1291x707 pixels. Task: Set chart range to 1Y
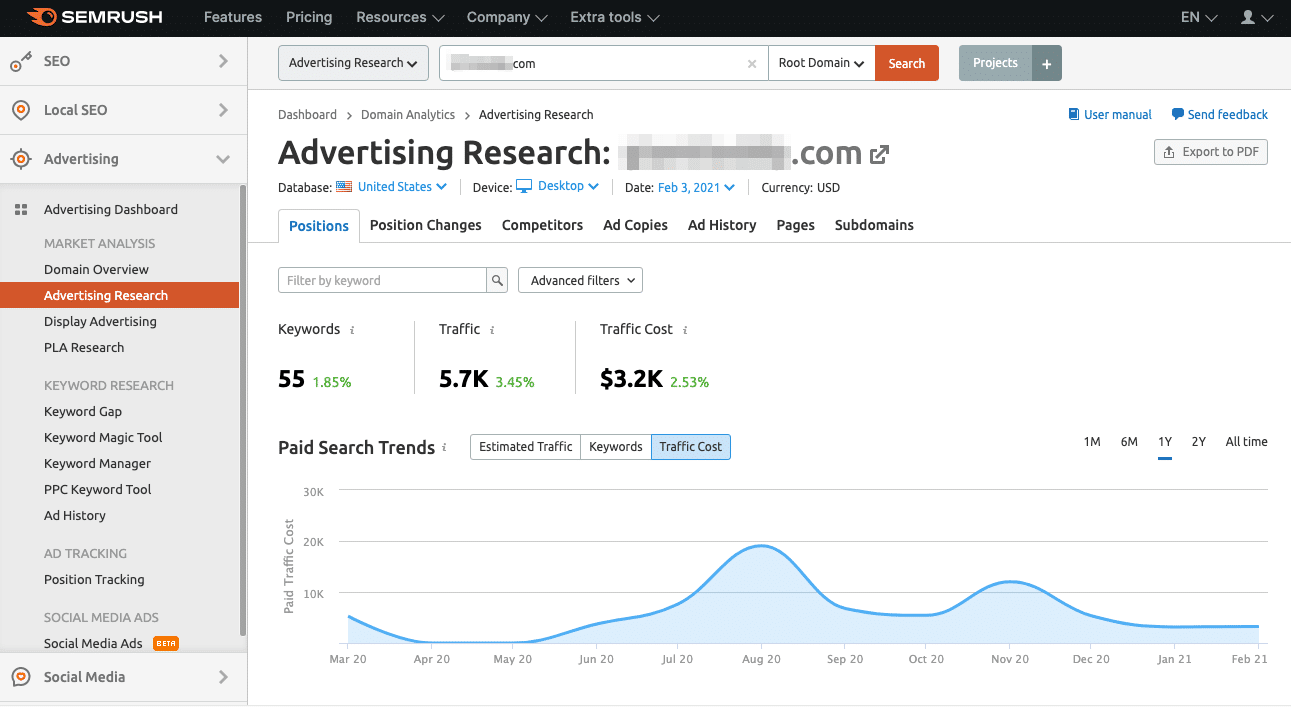tap(1165, 442)
